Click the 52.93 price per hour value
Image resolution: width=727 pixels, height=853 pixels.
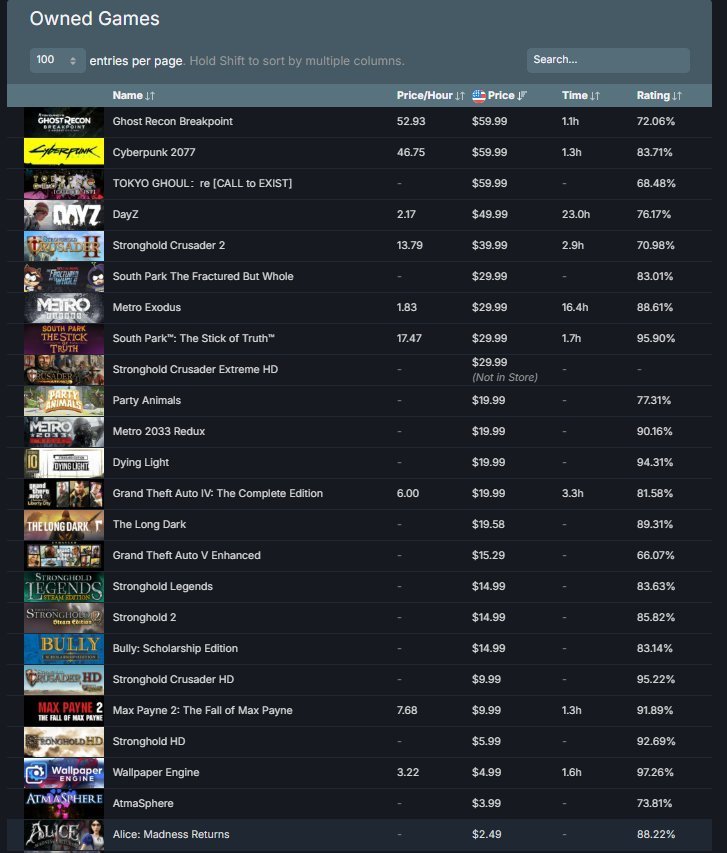tap(411, 121)
